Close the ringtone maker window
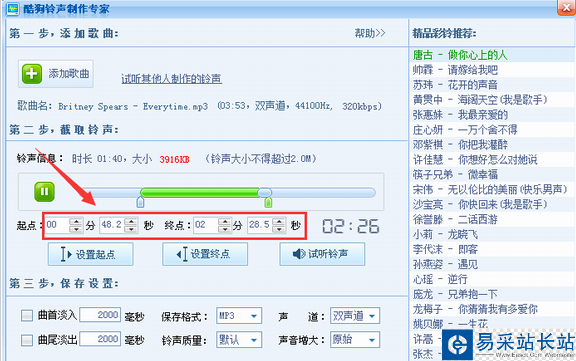This screenshot has width=576, height=361. pos(566,8)
